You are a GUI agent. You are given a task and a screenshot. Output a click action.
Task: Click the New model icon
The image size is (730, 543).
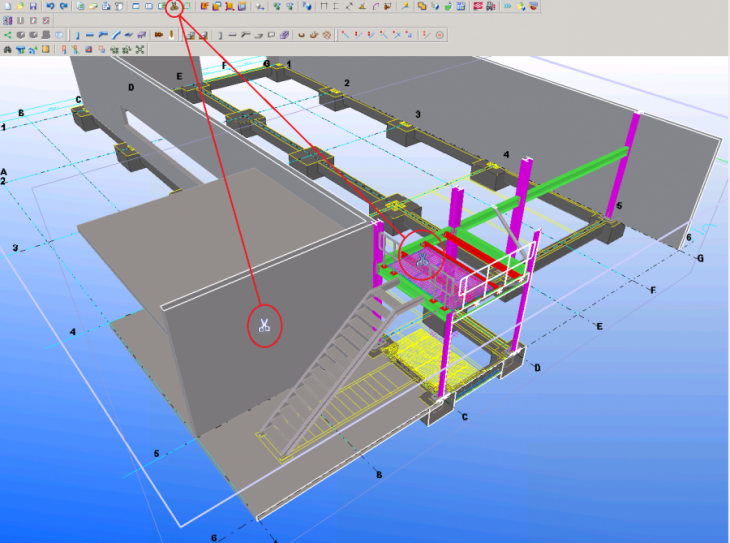7,6
